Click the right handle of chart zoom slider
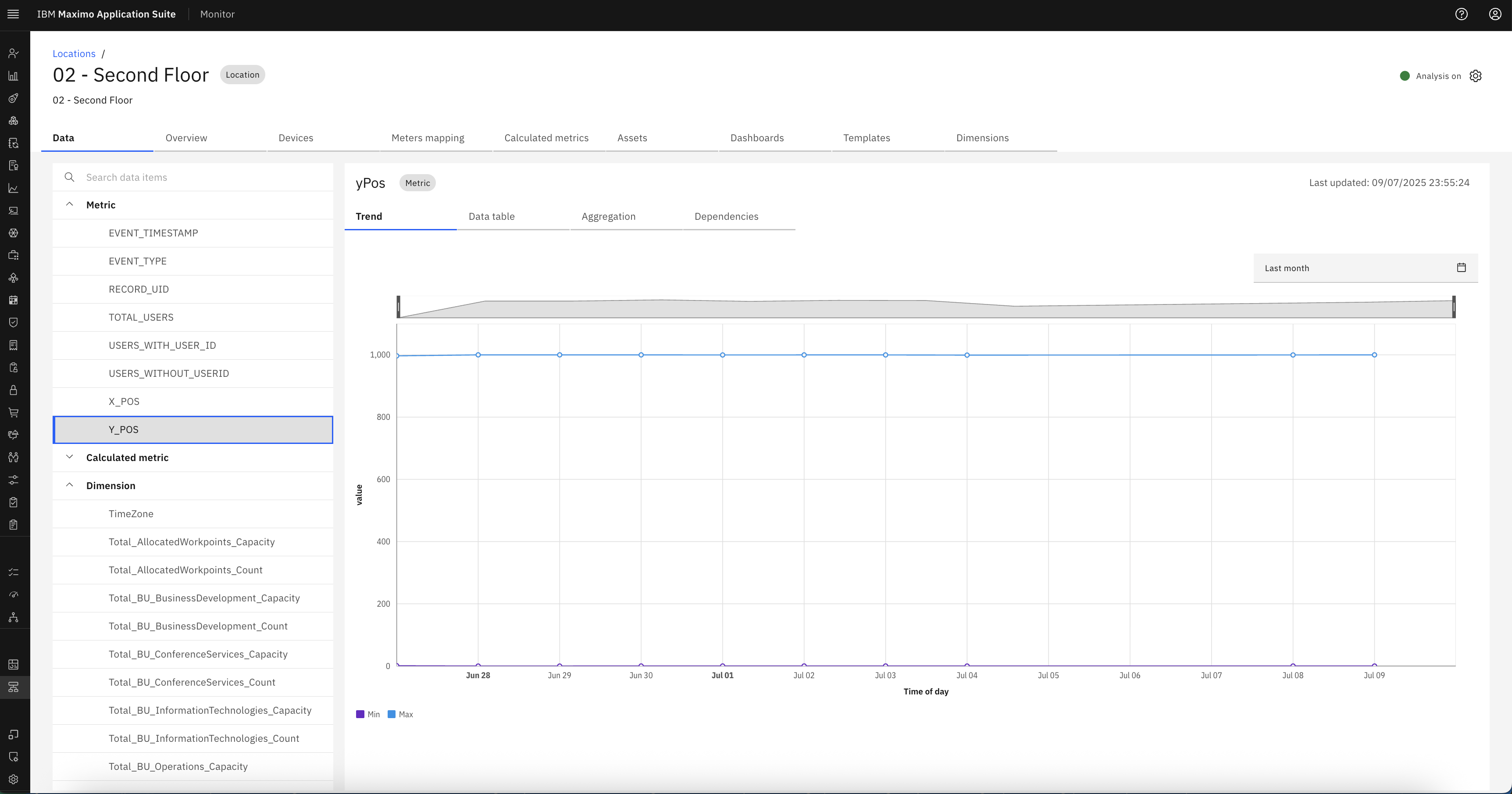 tap(1454, 307)
